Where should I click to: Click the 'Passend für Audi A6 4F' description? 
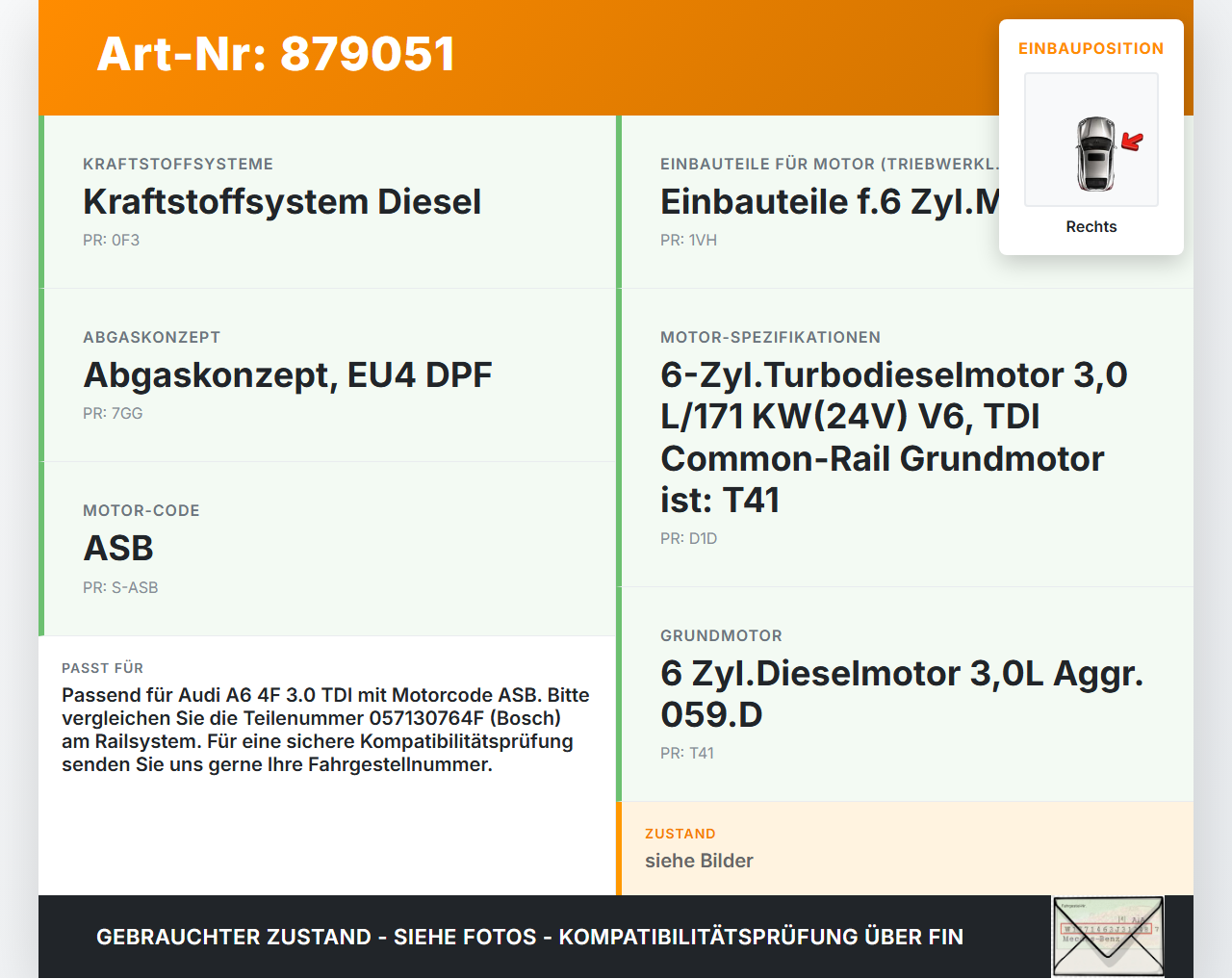(x=325, y=730)
